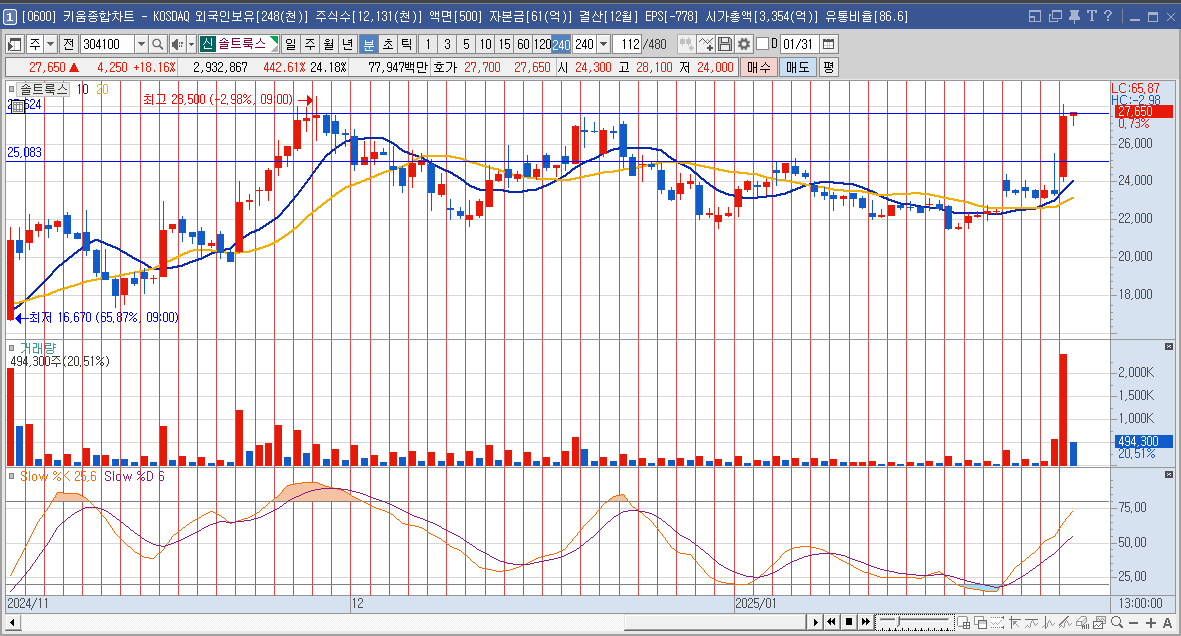Viewport: 1181px width, 636px height.
Task: Collapse the 솔트룩스 price panel marker
Action: [11, 89]
